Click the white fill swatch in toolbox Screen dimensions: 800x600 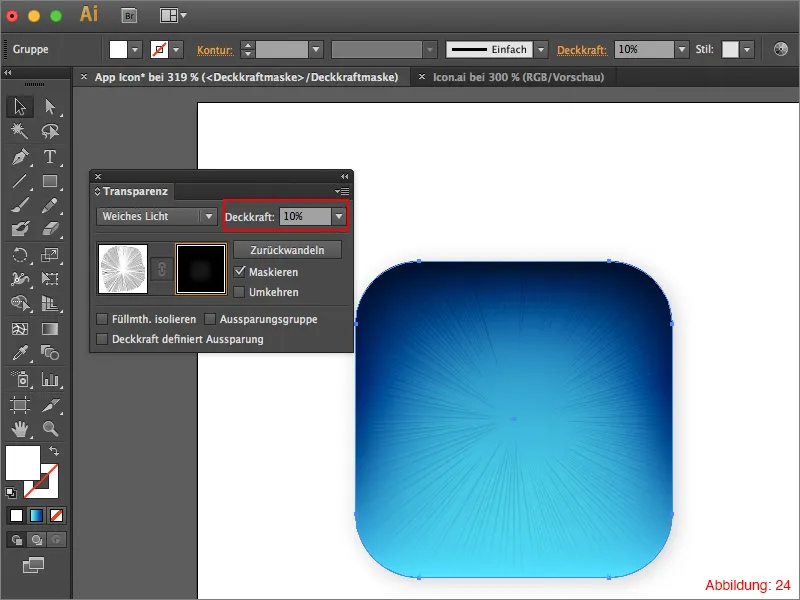[22, 463]
